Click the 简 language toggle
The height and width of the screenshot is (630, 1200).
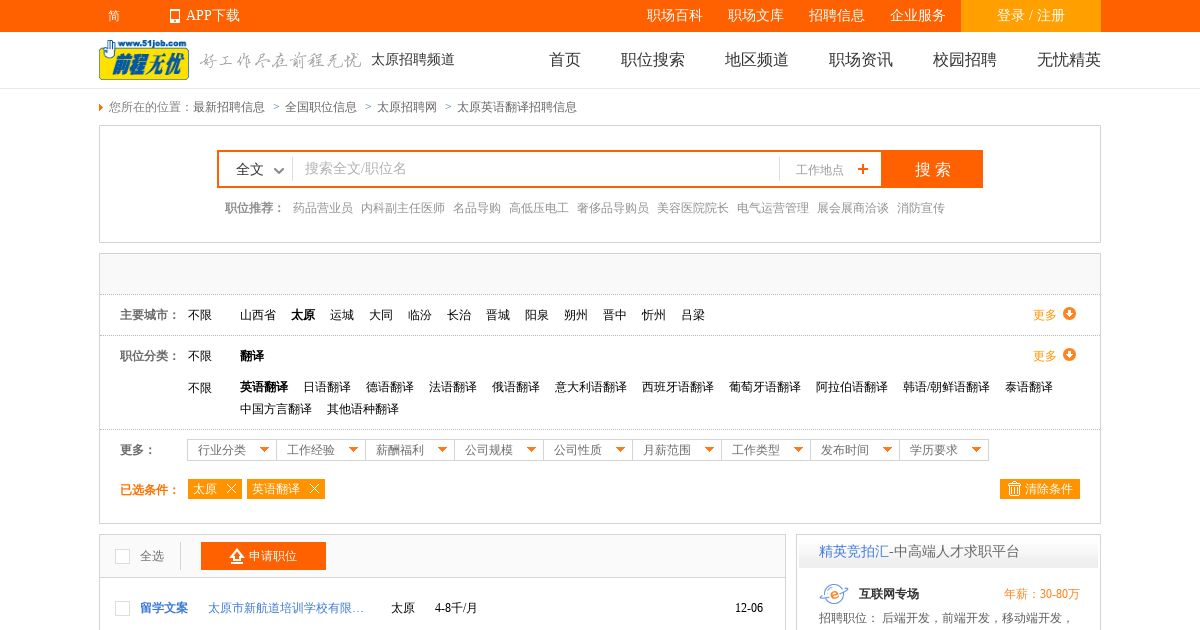coord(114,16)
